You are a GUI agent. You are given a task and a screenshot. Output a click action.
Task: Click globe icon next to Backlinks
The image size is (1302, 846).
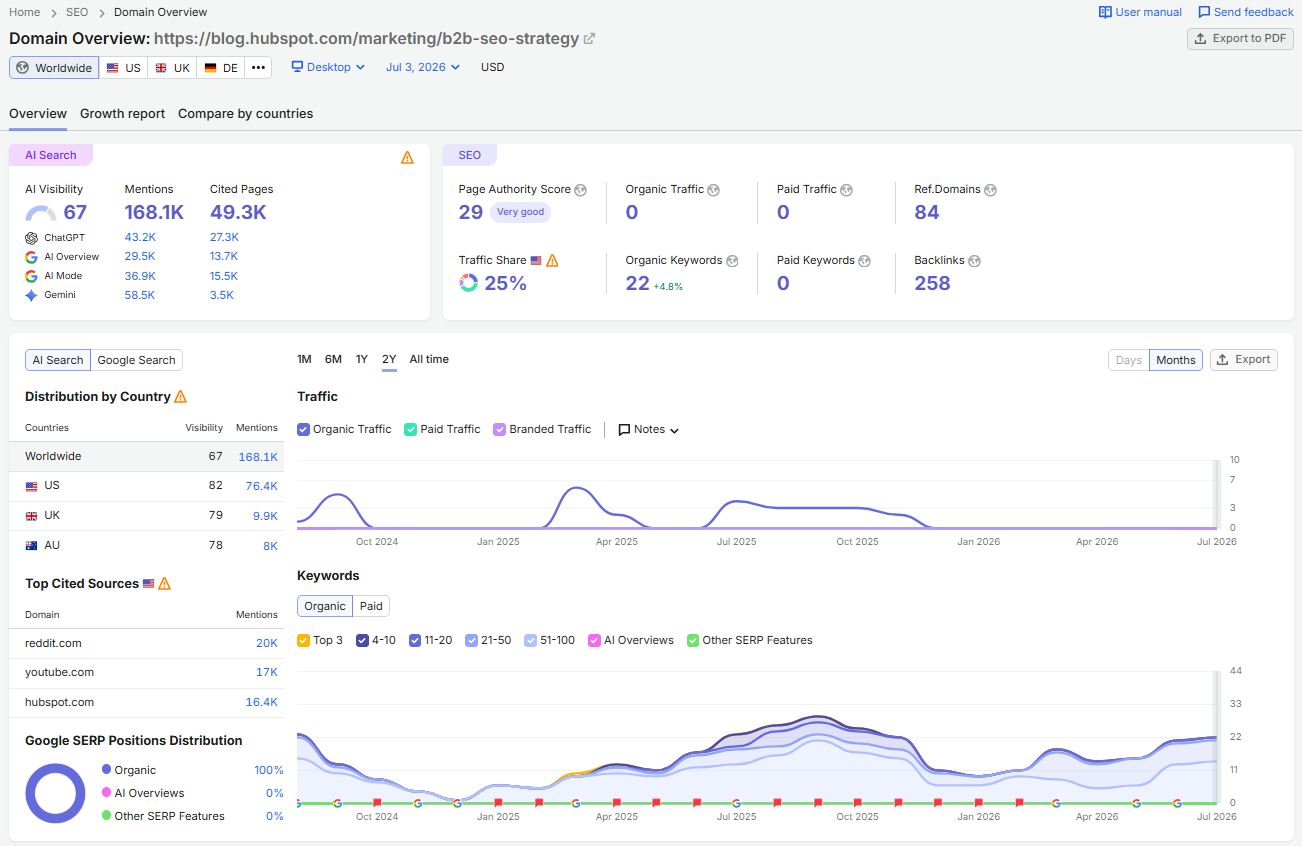[x=974, y=261]
